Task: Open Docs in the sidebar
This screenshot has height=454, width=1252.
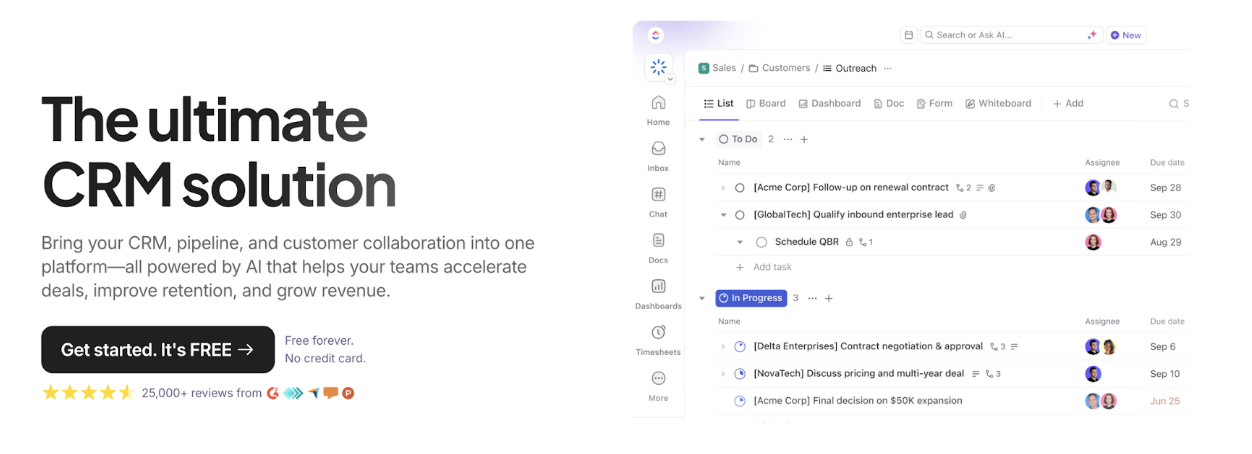Action: coord(658,241)
